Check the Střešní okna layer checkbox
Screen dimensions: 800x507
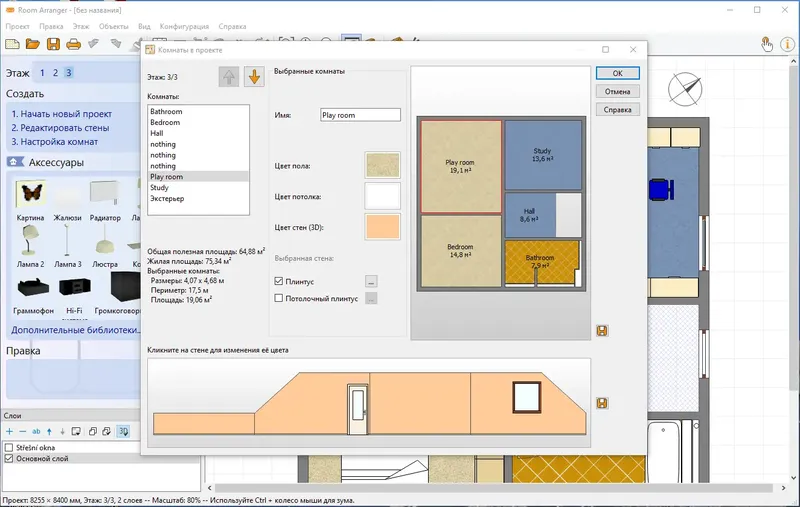tap(9, 447)
